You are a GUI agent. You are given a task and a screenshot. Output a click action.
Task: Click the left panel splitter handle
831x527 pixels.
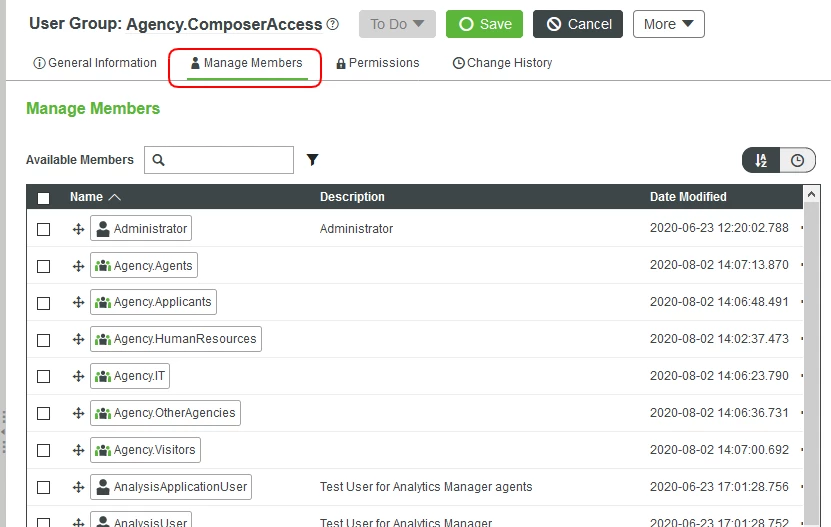[3, 432]
